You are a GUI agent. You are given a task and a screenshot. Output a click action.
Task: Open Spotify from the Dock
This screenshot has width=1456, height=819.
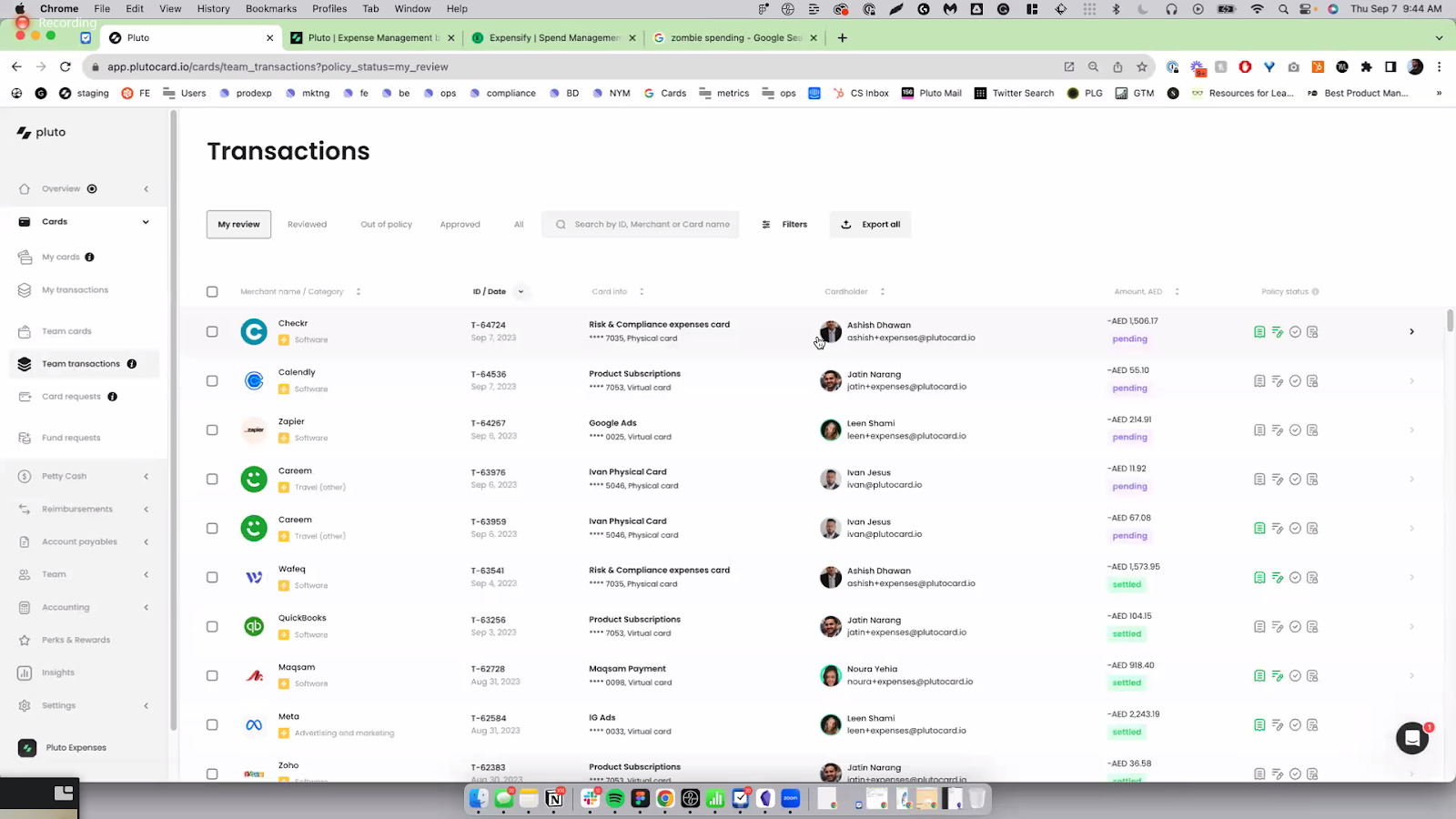(615, 799)
